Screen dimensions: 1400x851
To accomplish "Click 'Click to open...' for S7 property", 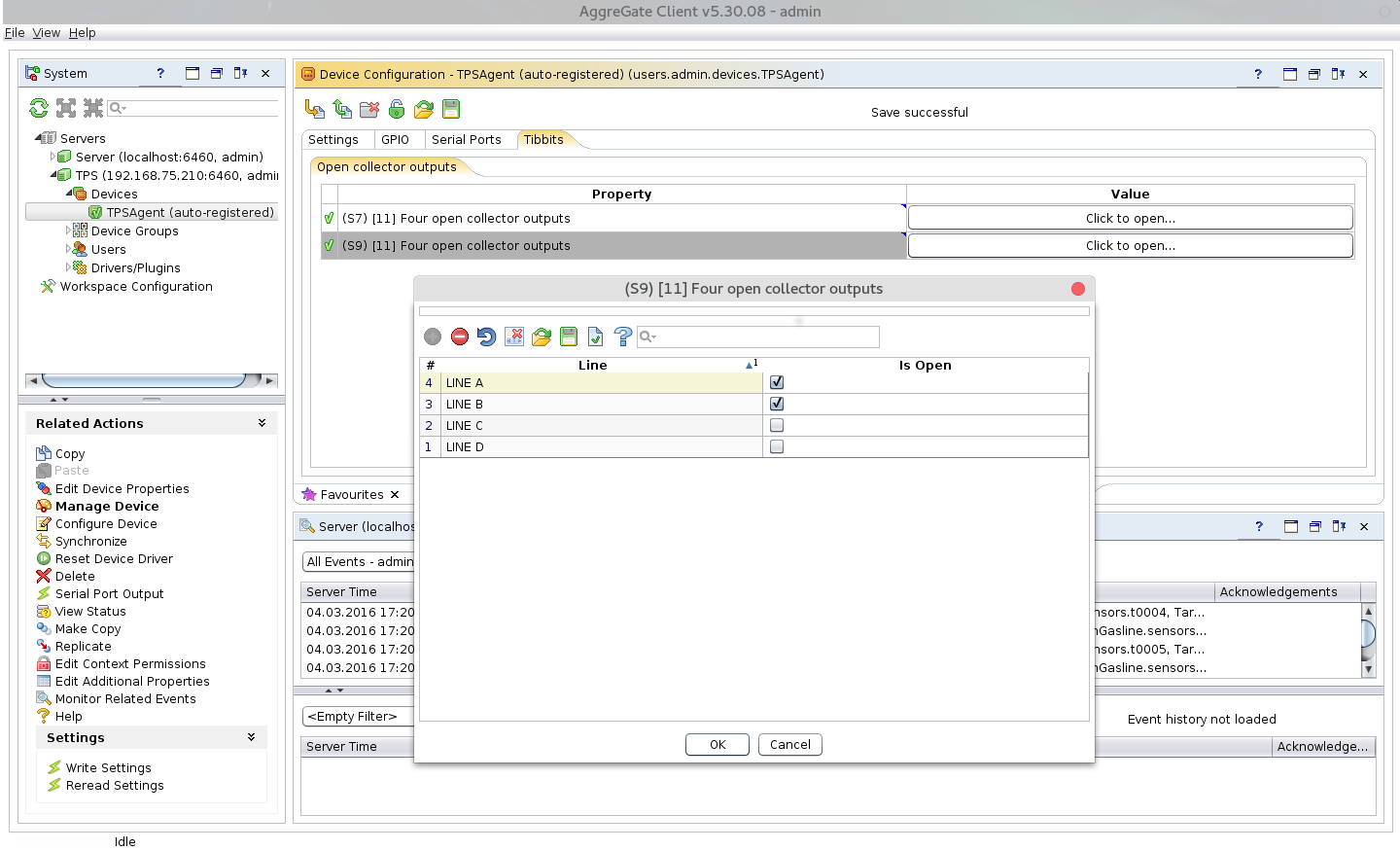I will pos(1131,218).
